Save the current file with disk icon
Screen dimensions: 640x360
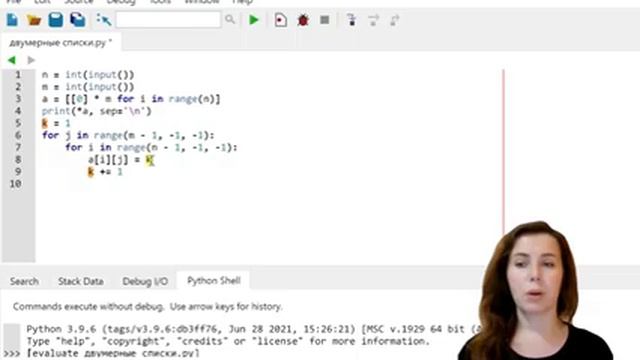[x=56, y=20]
